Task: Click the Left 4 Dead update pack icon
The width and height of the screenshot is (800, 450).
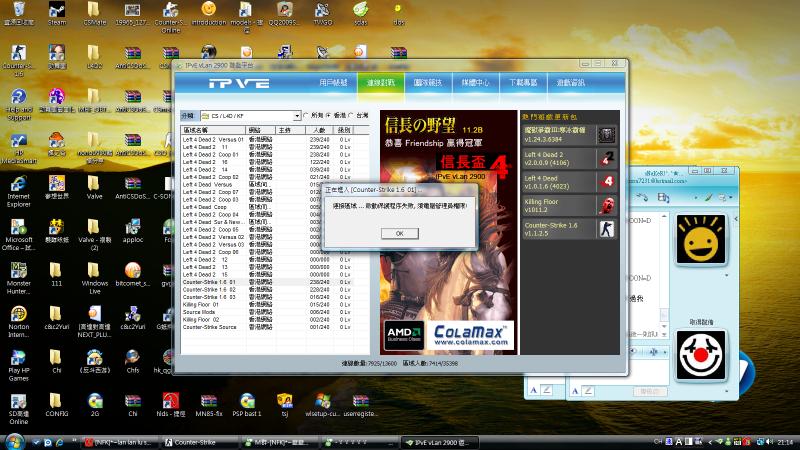Action: 606,181
